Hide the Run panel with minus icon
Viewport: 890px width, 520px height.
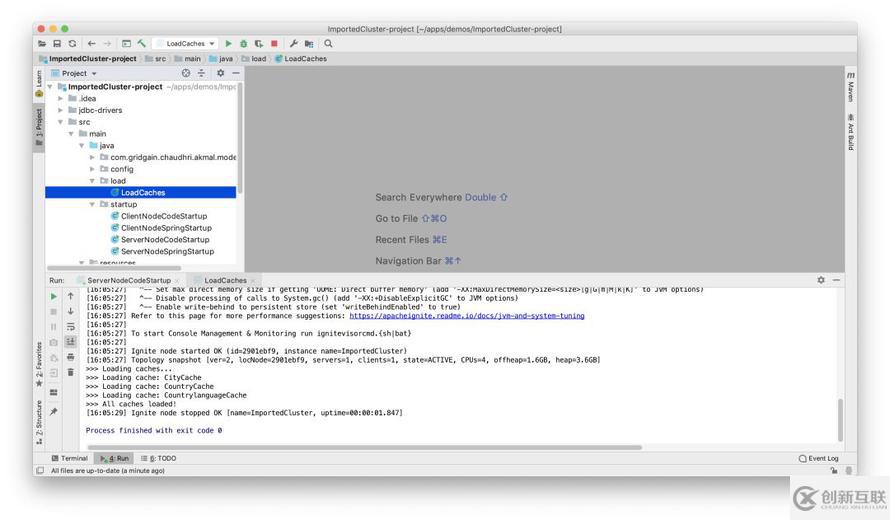[836, 280]
